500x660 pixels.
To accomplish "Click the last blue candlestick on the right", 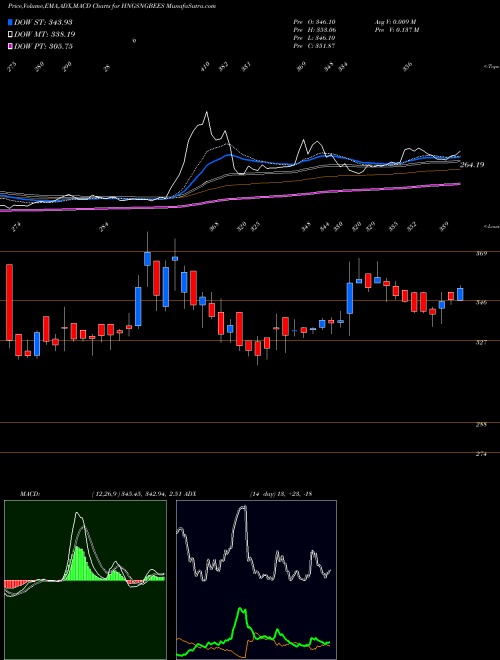I will 460,294.
